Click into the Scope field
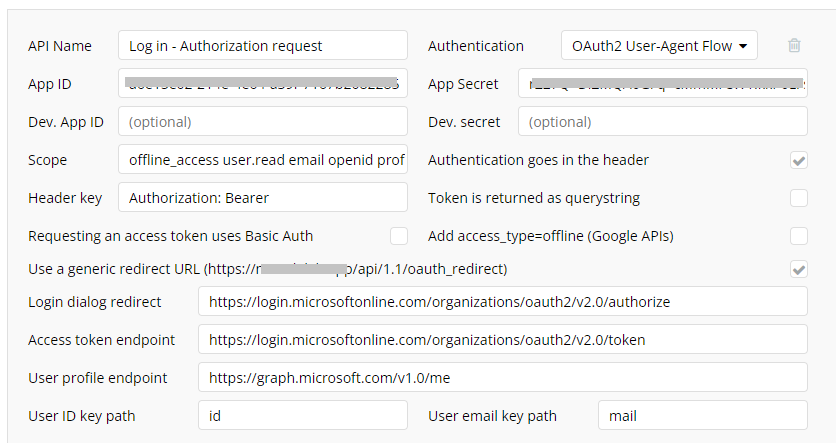Viewport: 836px width, 443px height. pyautogui.click(x=263, y=159)
